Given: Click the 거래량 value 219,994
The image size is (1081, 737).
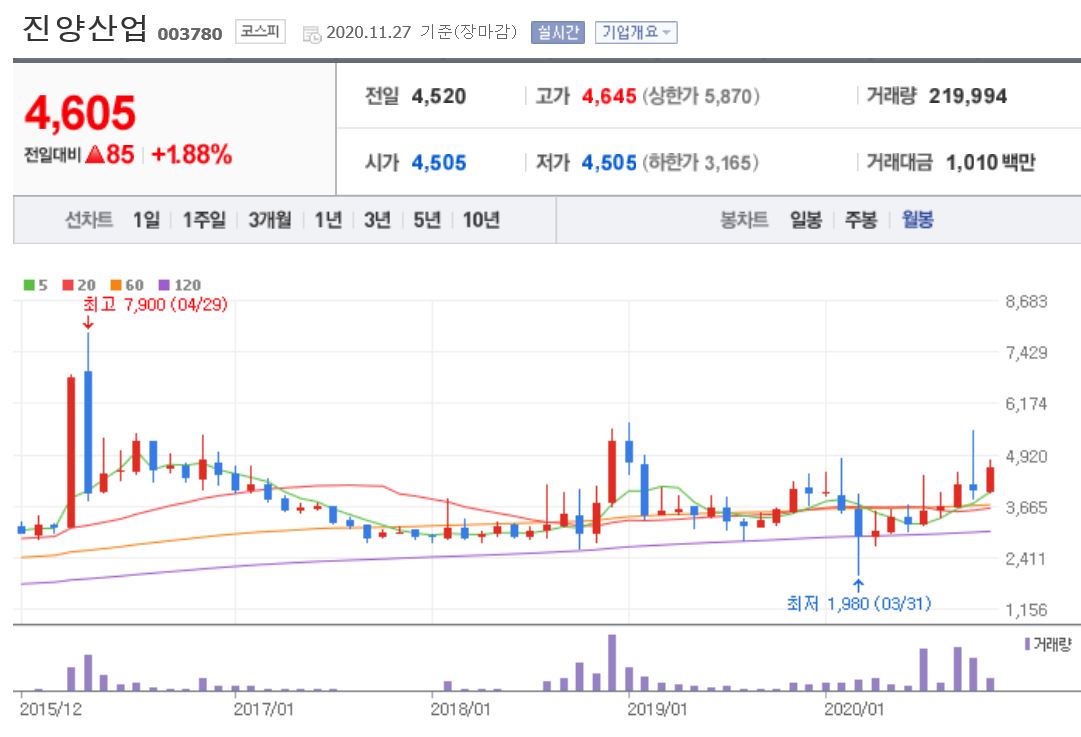Looking at the screenshot, I should 968,96.
